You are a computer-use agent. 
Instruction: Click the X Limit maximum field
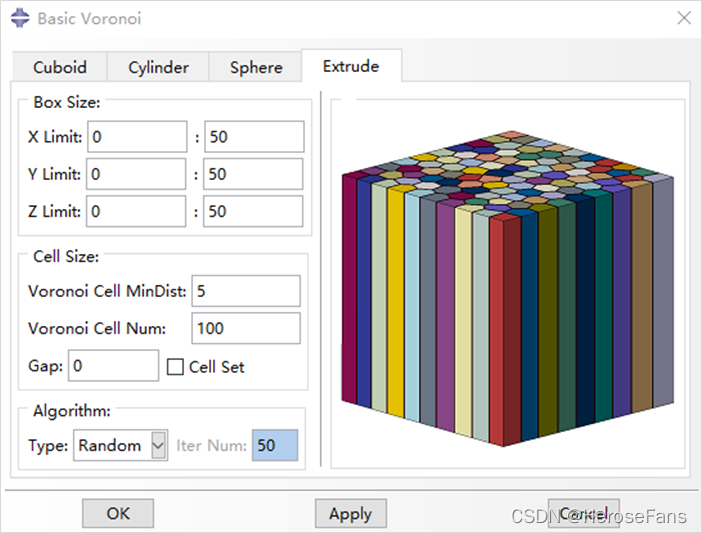pos(254,136)
